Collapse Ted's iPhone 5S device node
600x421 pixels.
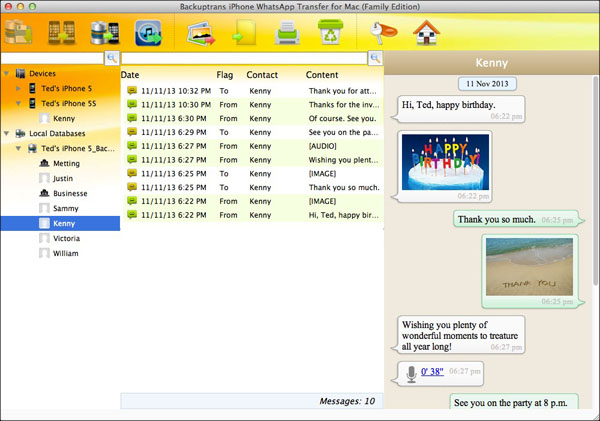tap(18, 103)
